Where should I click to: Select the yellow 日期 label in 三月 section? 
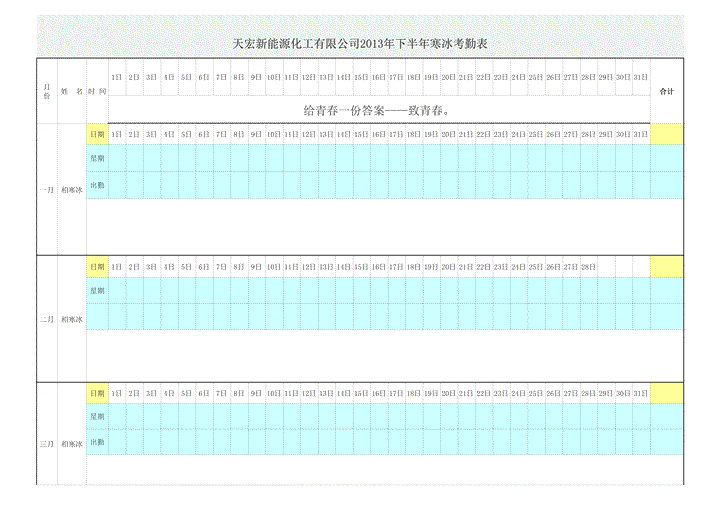tap(97, 393)
